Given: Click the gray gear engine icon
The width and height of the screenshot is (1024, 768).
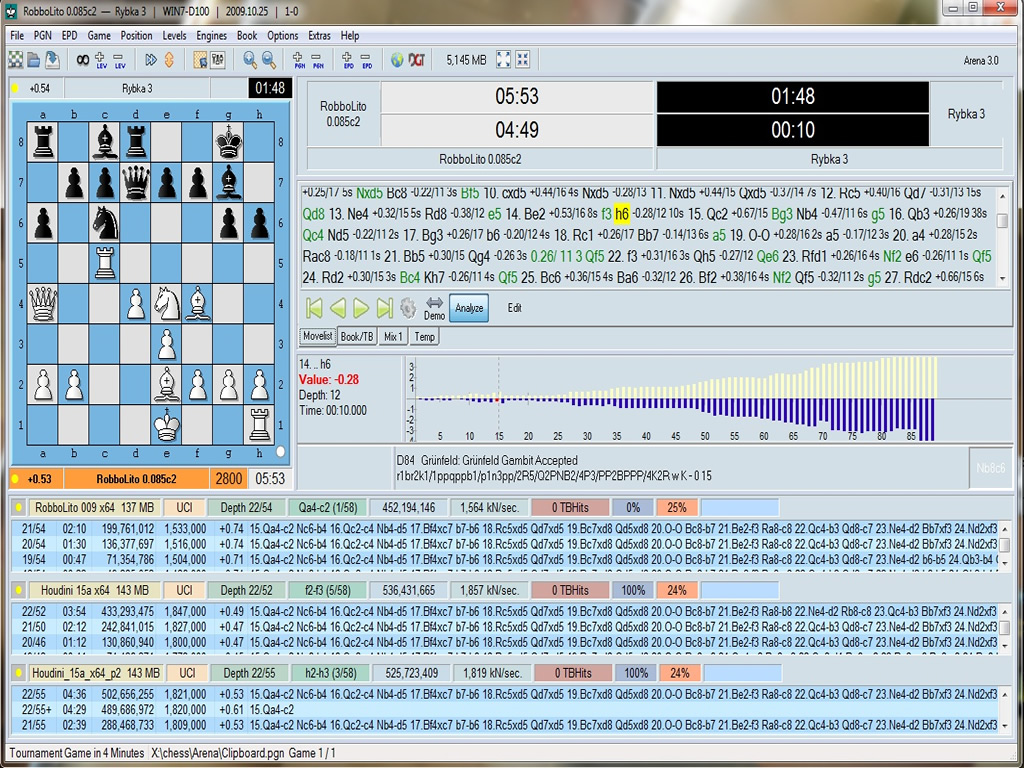Looking at the screenshot, I should coord(408,308).
